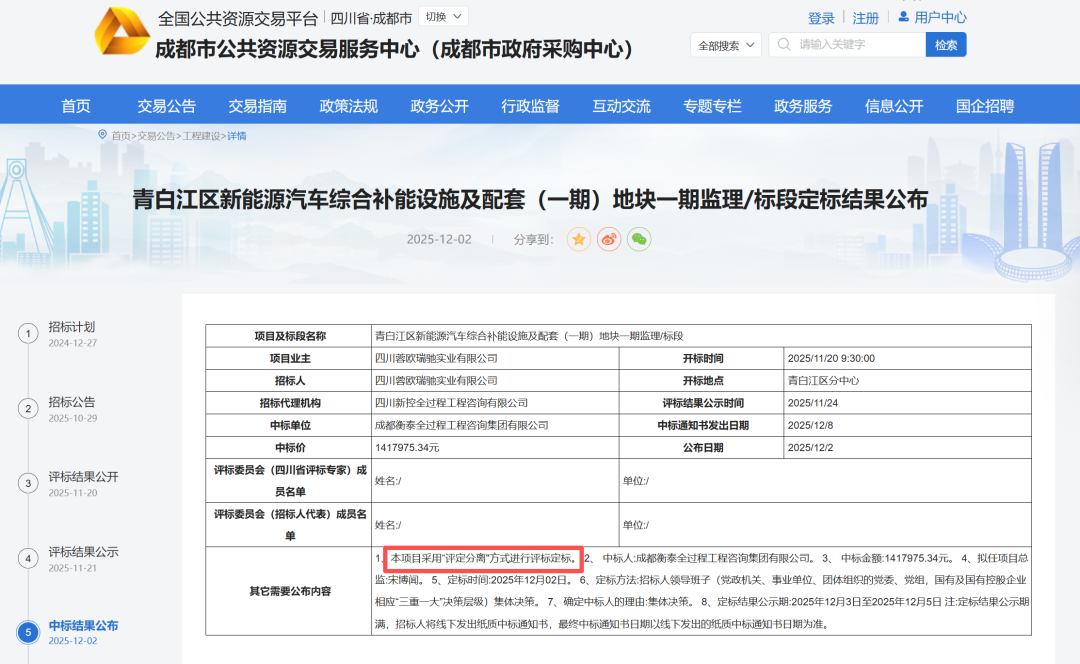The width and height of the screenshot is (1080, 664).
Task: Open the 交易公告 navigation menu
Action: coord(166,106)
